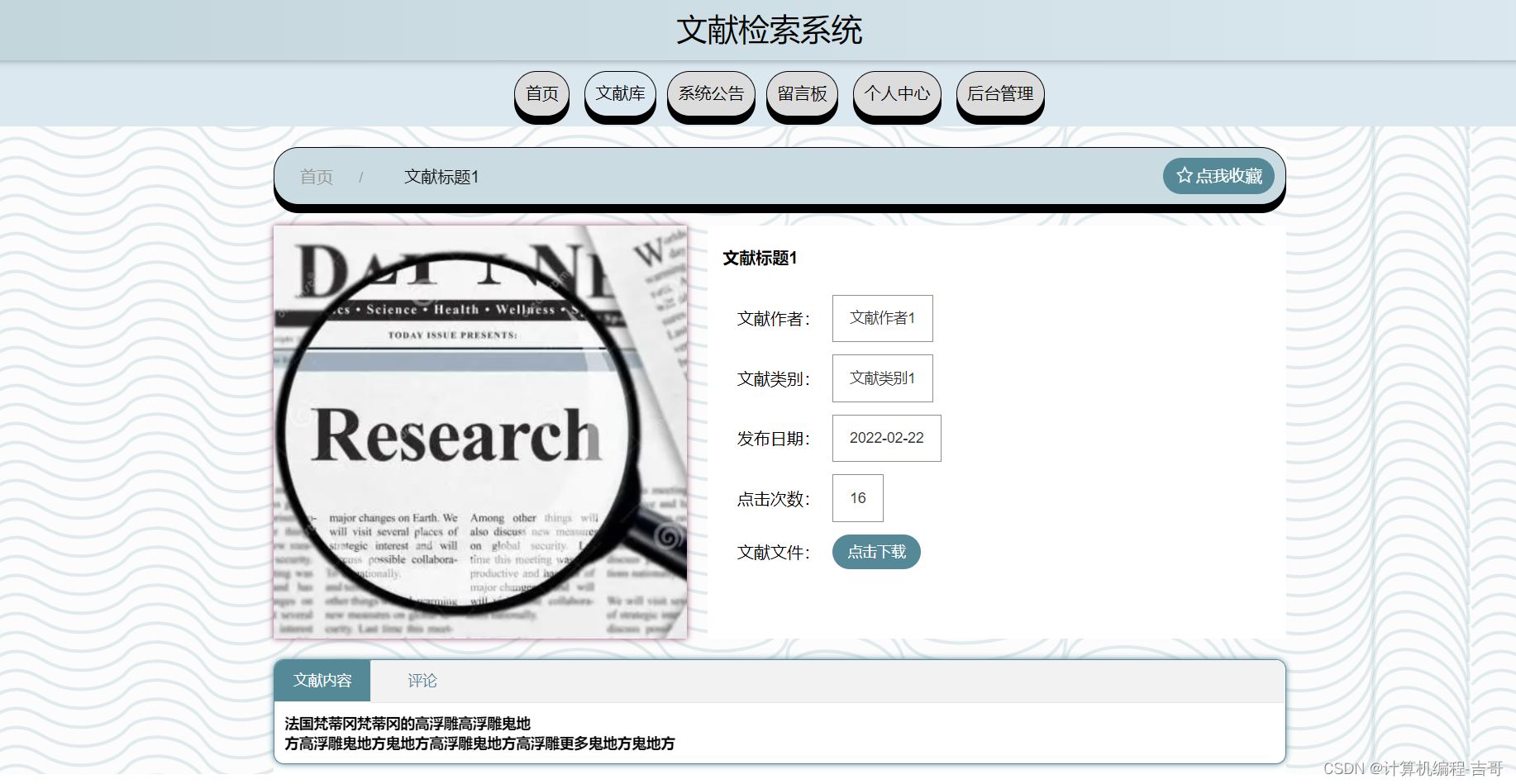The image size is (1516, 784).
Task: Navigate to the 留言板 page
Action: coord(802,93)
